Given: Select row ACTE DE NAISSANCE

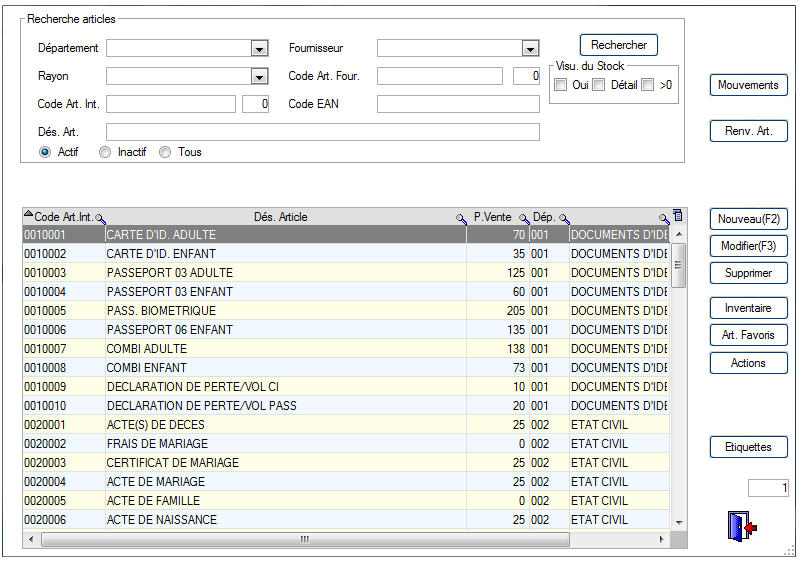Looking at the screenshot, I should (x=346, y=519).
